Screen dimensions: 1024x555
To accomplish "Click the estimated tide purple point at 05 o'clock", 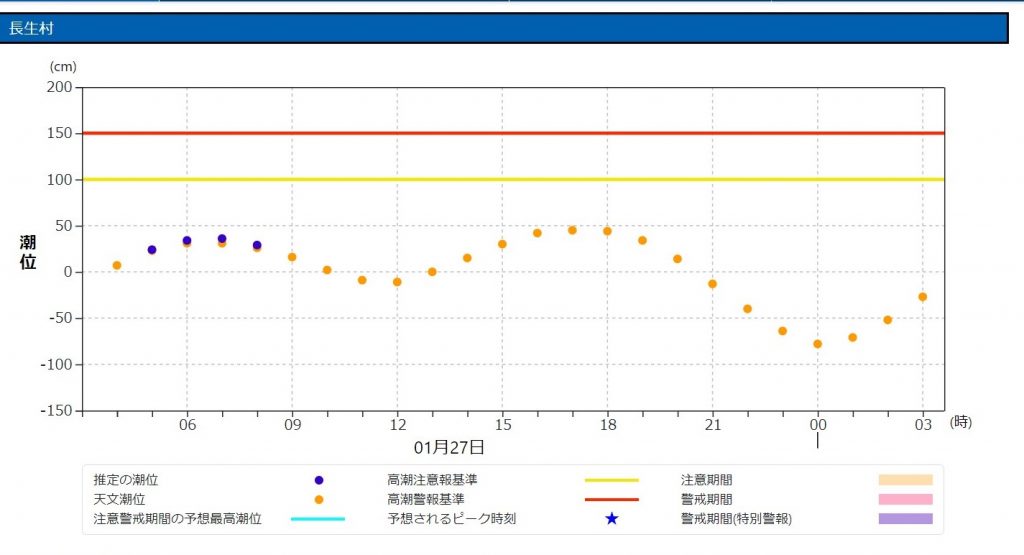I will [x=152, y=250].
